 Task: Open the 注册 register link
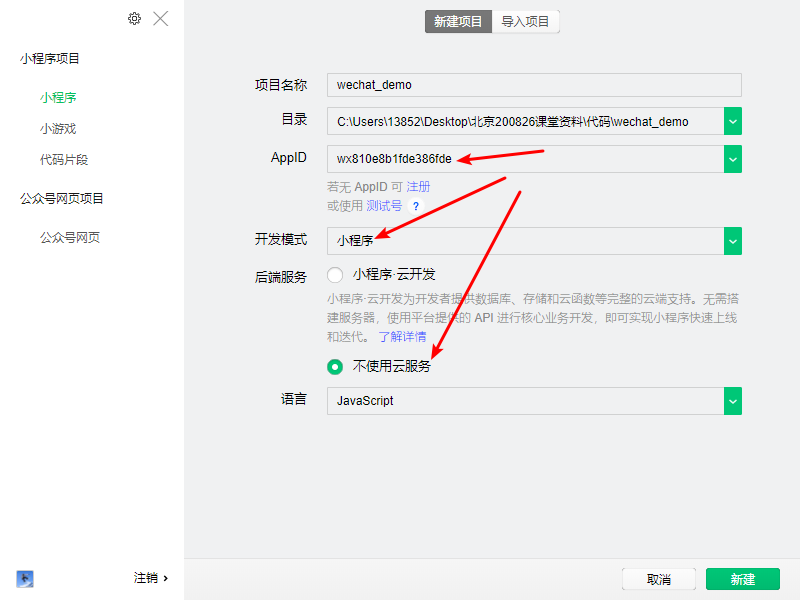coord(418,187)
